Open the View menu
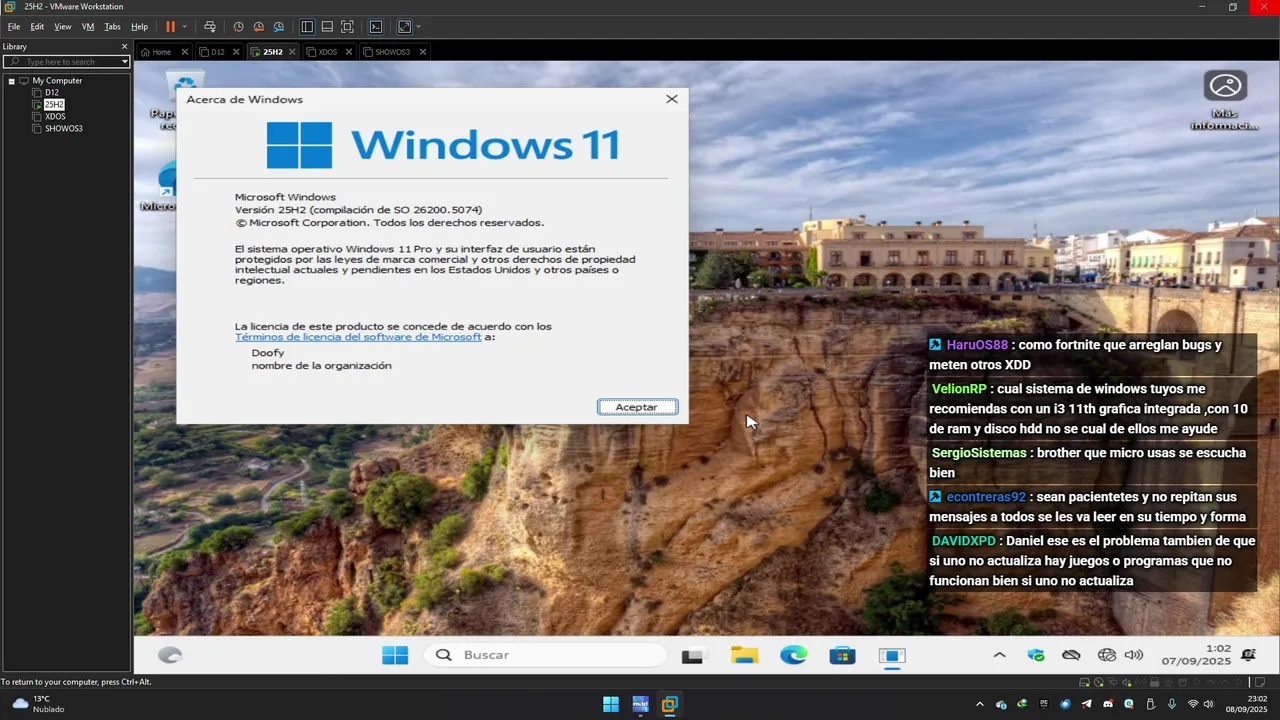Viewport: 1280px width, 720px height. click(x=63, y=27)
